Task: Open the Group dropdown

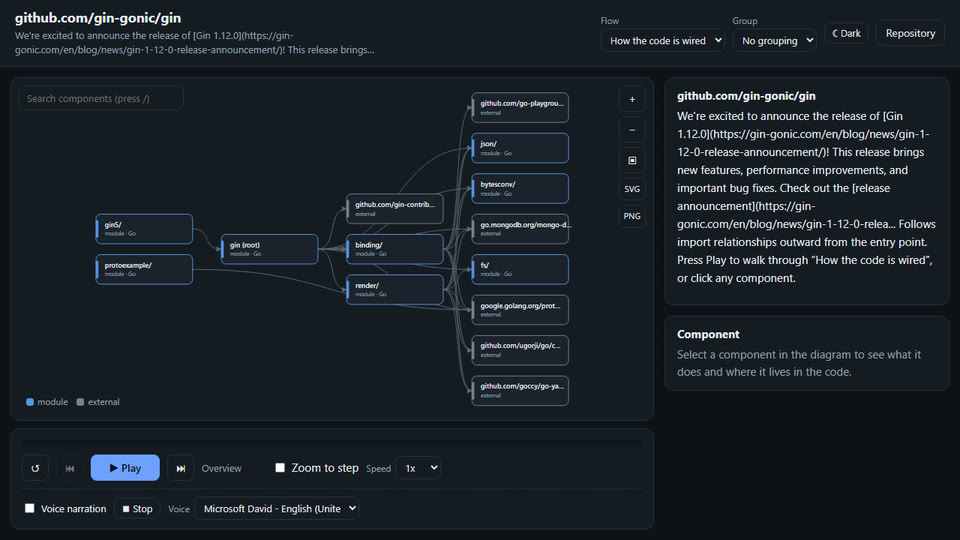Action: 774,40
